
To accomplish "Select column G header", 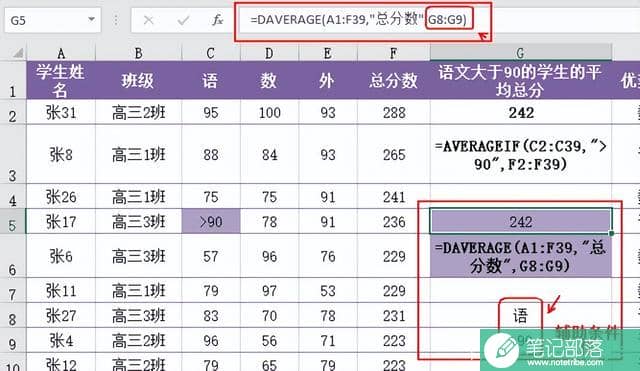I will tap(520, 53).
